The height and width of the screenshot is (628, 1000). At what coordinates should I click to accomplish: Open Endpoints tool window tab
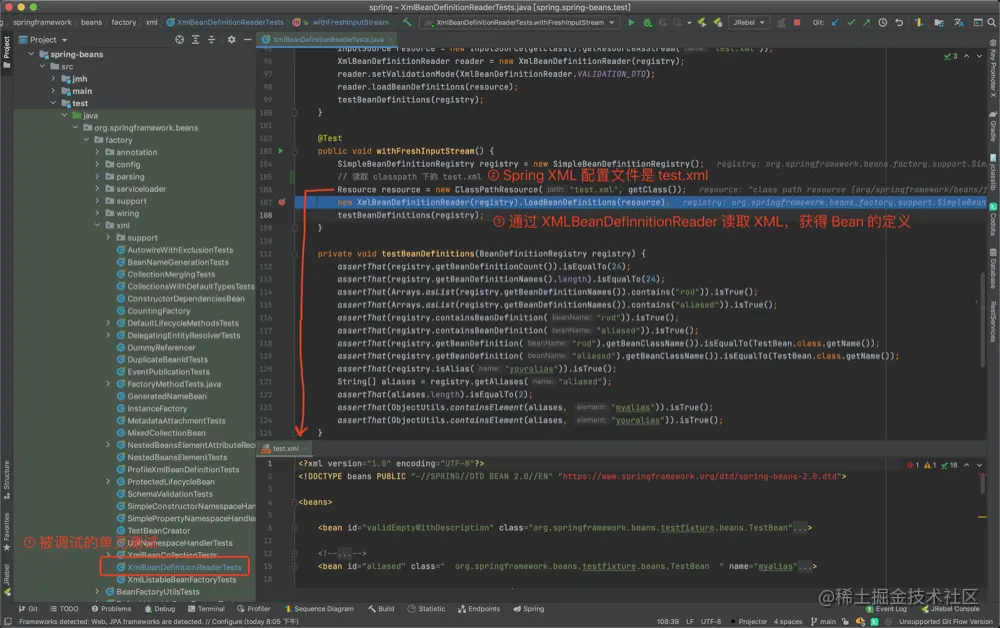click(x=479, y=609)
